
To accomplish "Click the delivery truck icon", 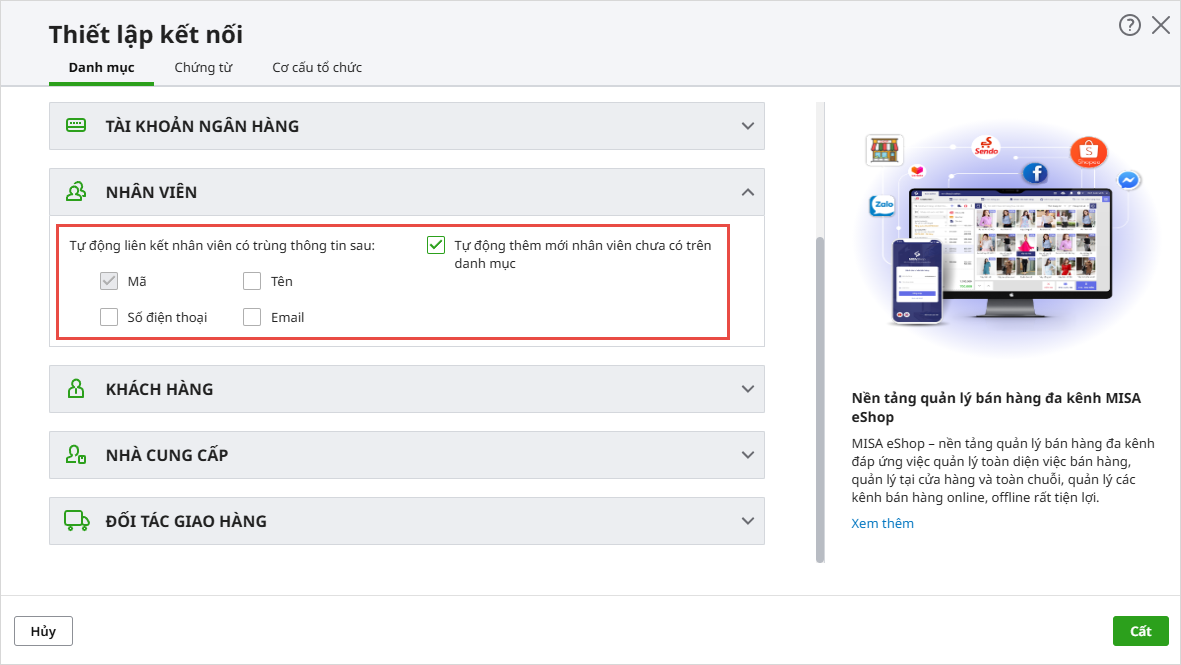I will click(x=76, y=521).
